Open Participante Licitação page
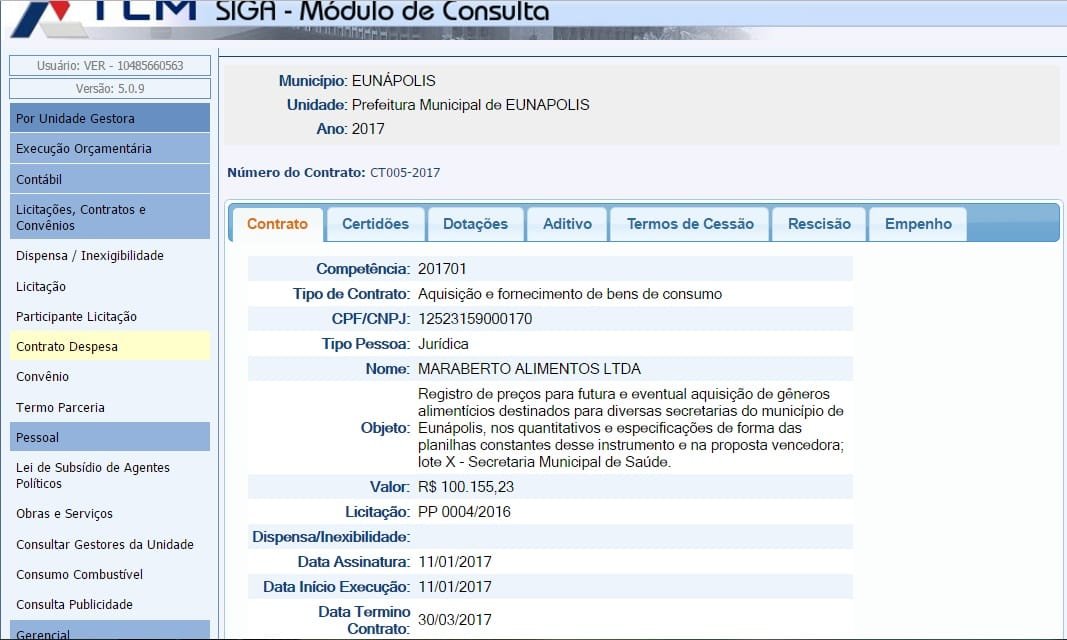 76,317
